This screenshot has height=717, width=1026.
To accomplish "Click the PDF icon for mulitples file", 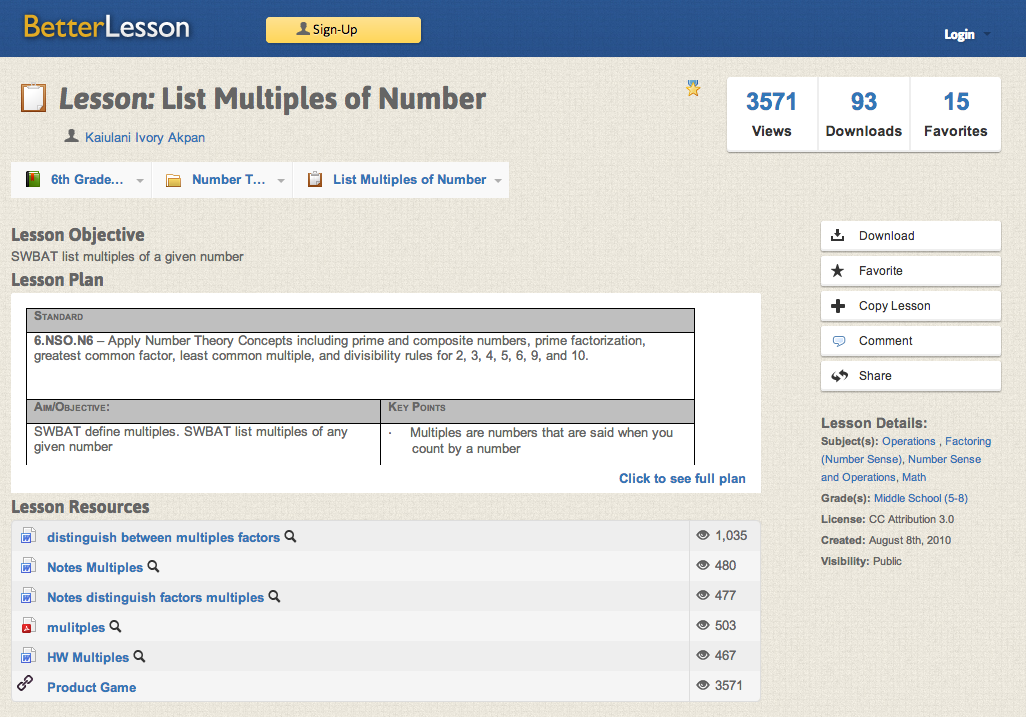I will pyautogui.click(x=28, y=627).
